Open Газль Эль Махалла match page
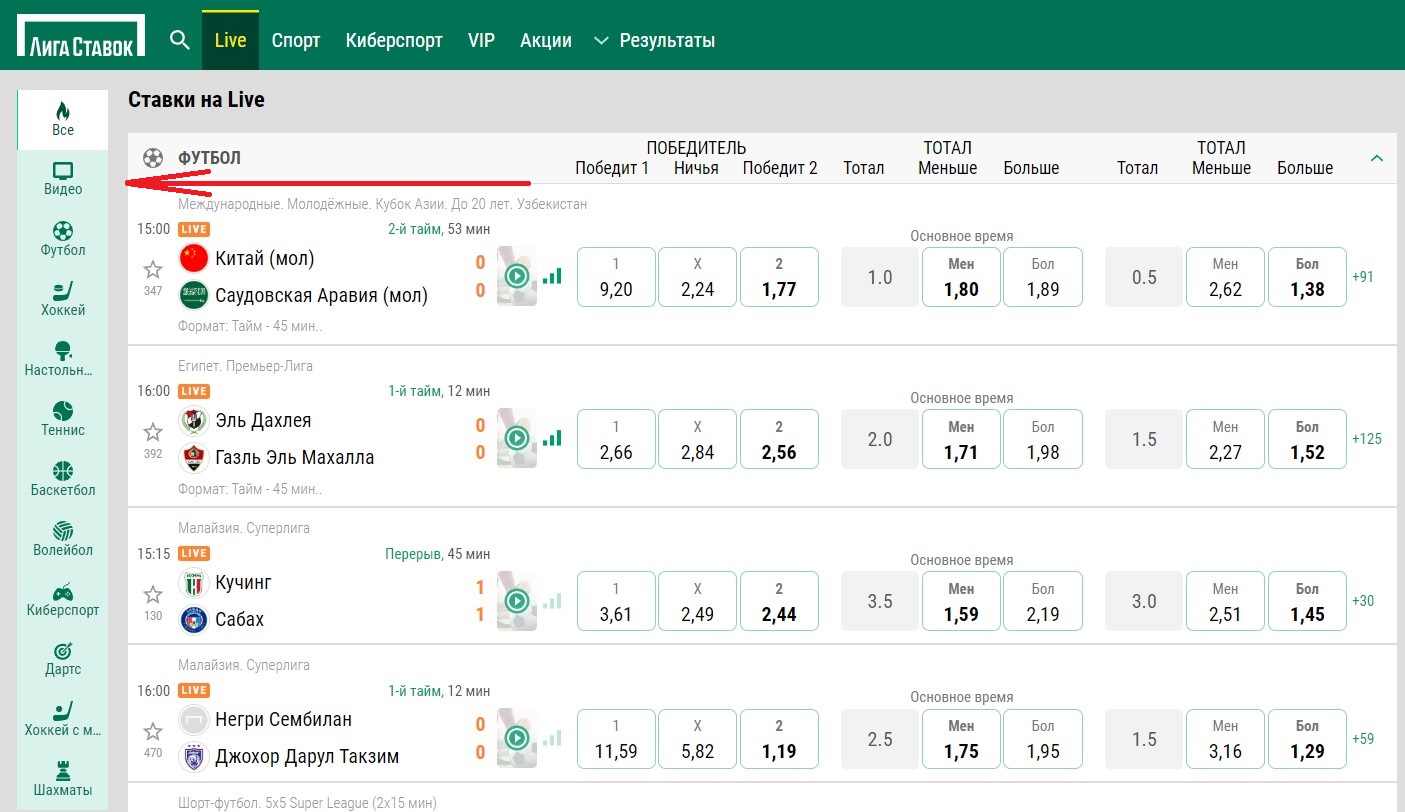 pos(295,457)
